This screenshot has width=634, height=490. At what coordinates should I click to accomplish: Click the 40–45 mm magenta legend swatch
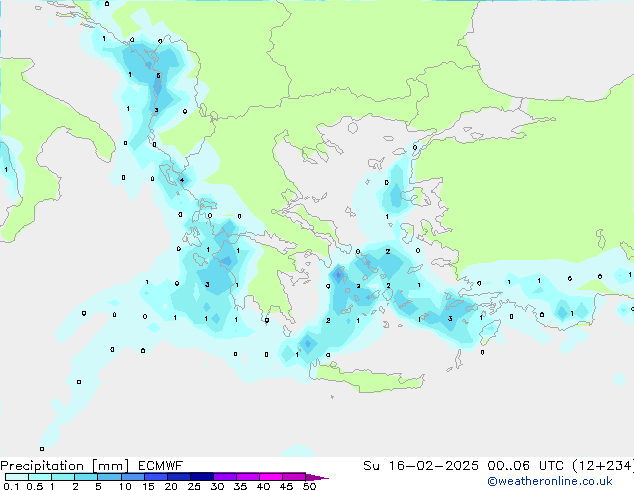point(271,477)
